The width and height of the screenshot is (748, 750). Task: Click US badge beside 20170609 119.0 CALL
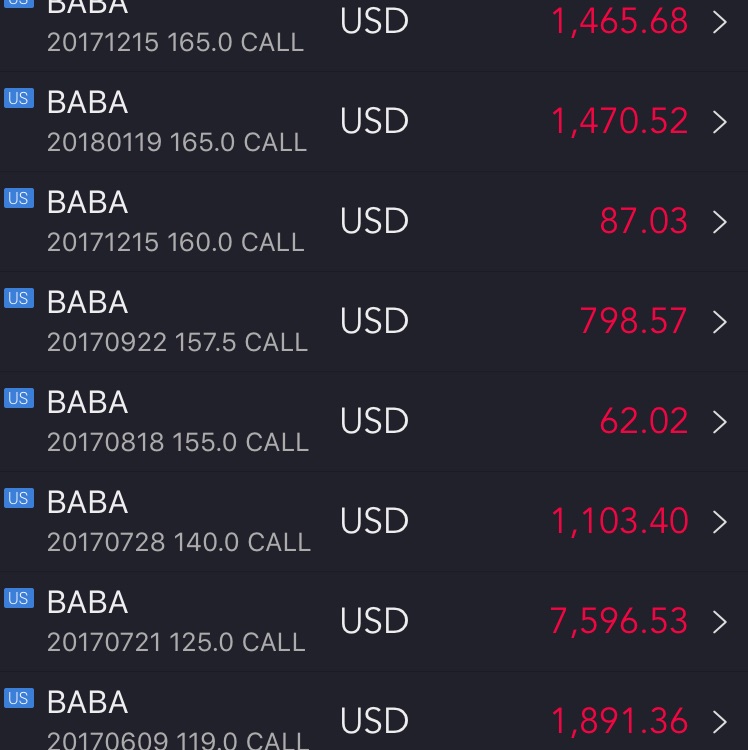click(x=19, y=698)
